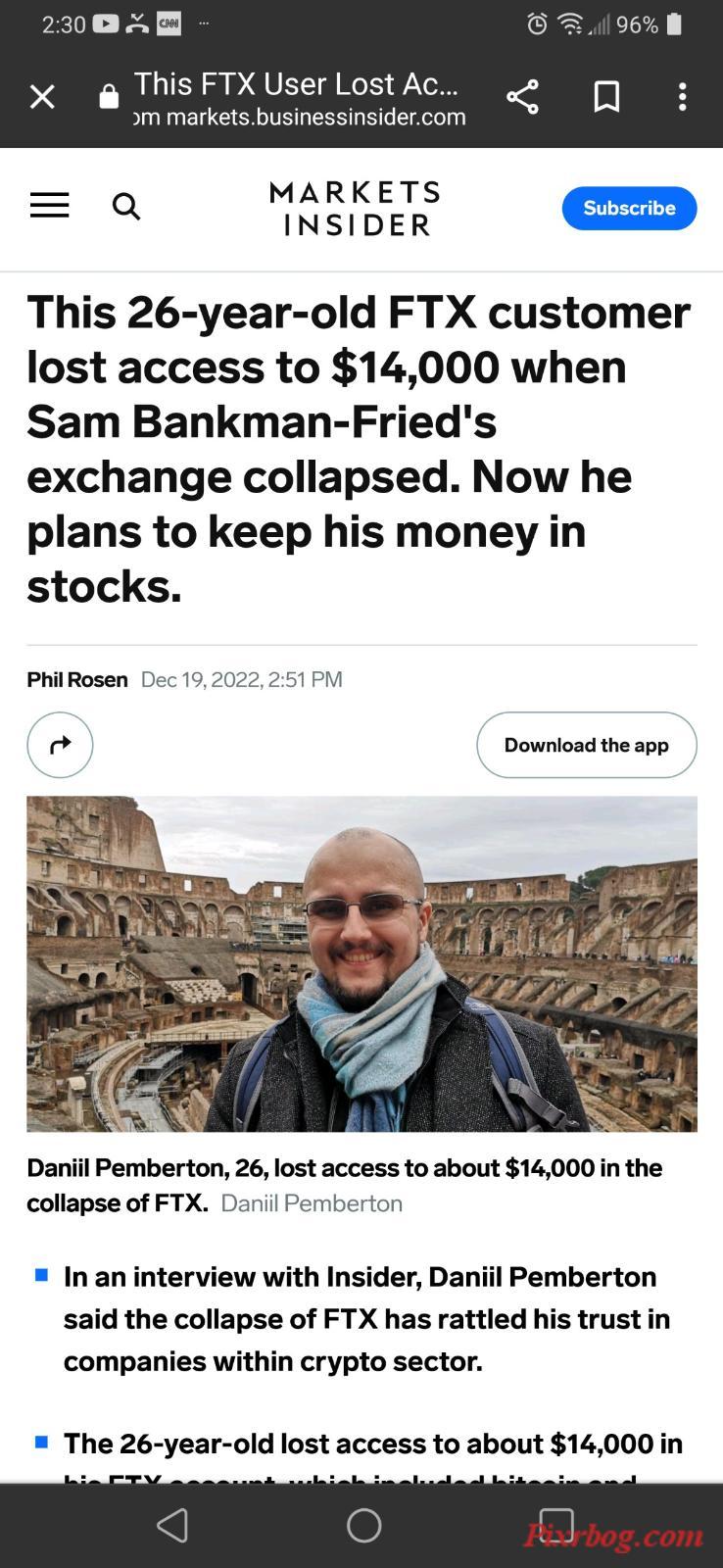The image size is (723, 1568).
Task: Tap the YouTube notification status icon
Action: click(x=106, y=24)
